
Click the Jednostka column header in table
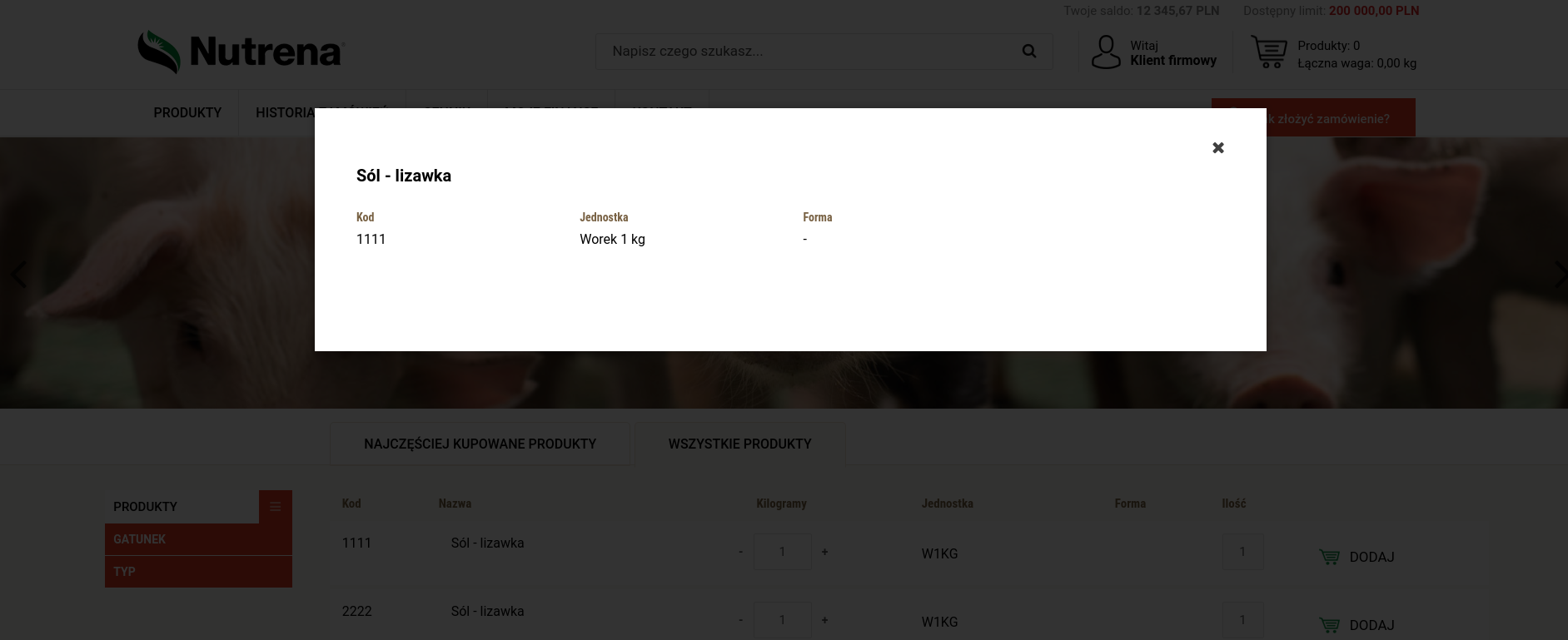coord(947,504)
